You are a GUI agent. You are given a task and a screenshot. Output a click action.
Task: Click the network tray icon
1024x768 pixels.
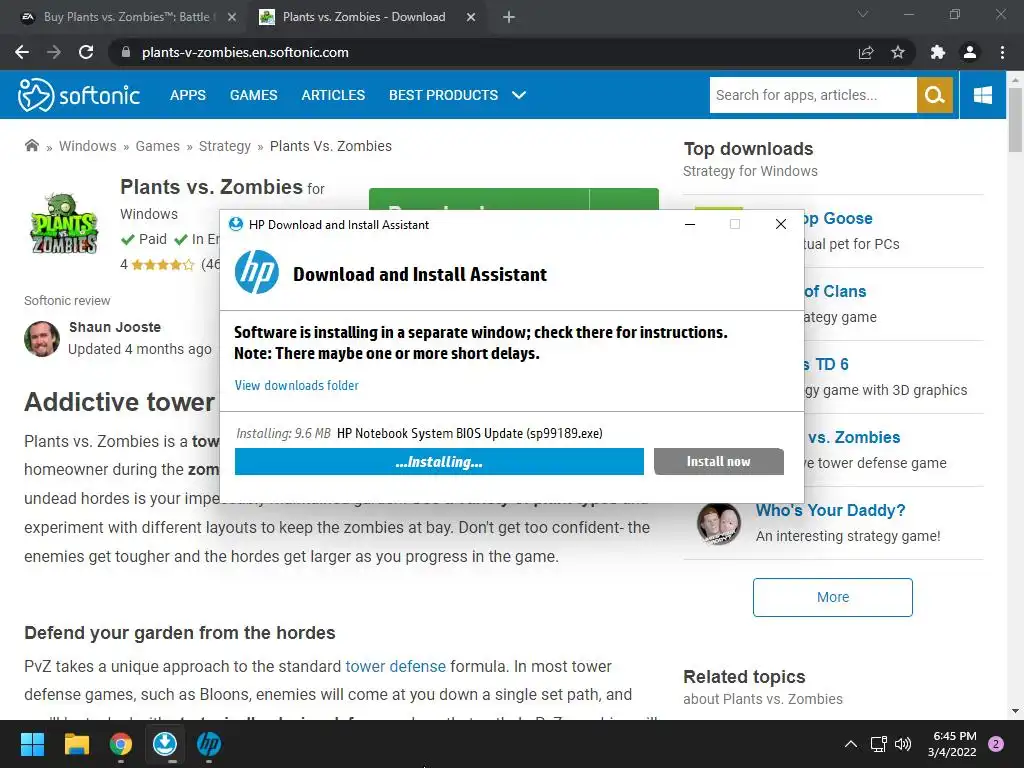tap(878, 744)
